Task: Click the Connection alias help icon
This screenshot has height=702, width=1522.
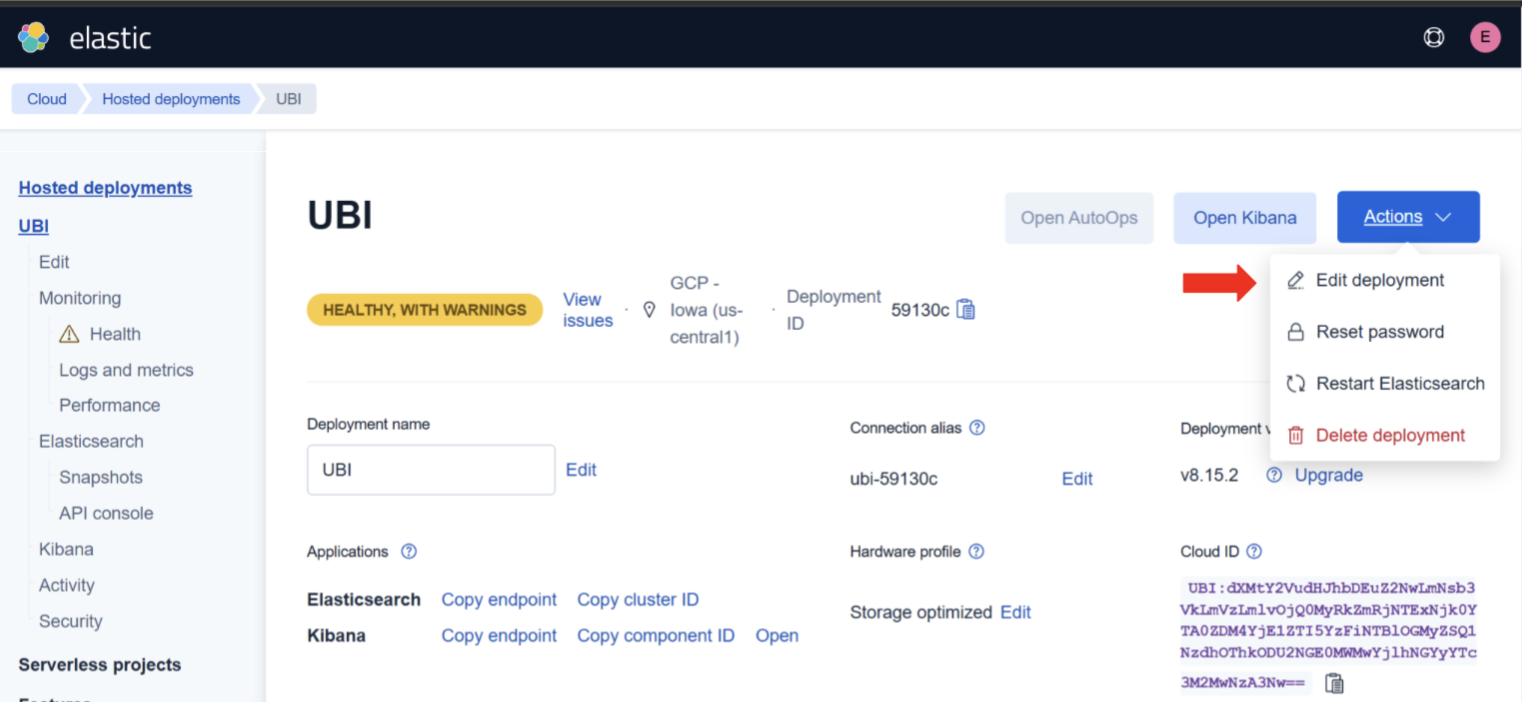Action: coord(977,427)
